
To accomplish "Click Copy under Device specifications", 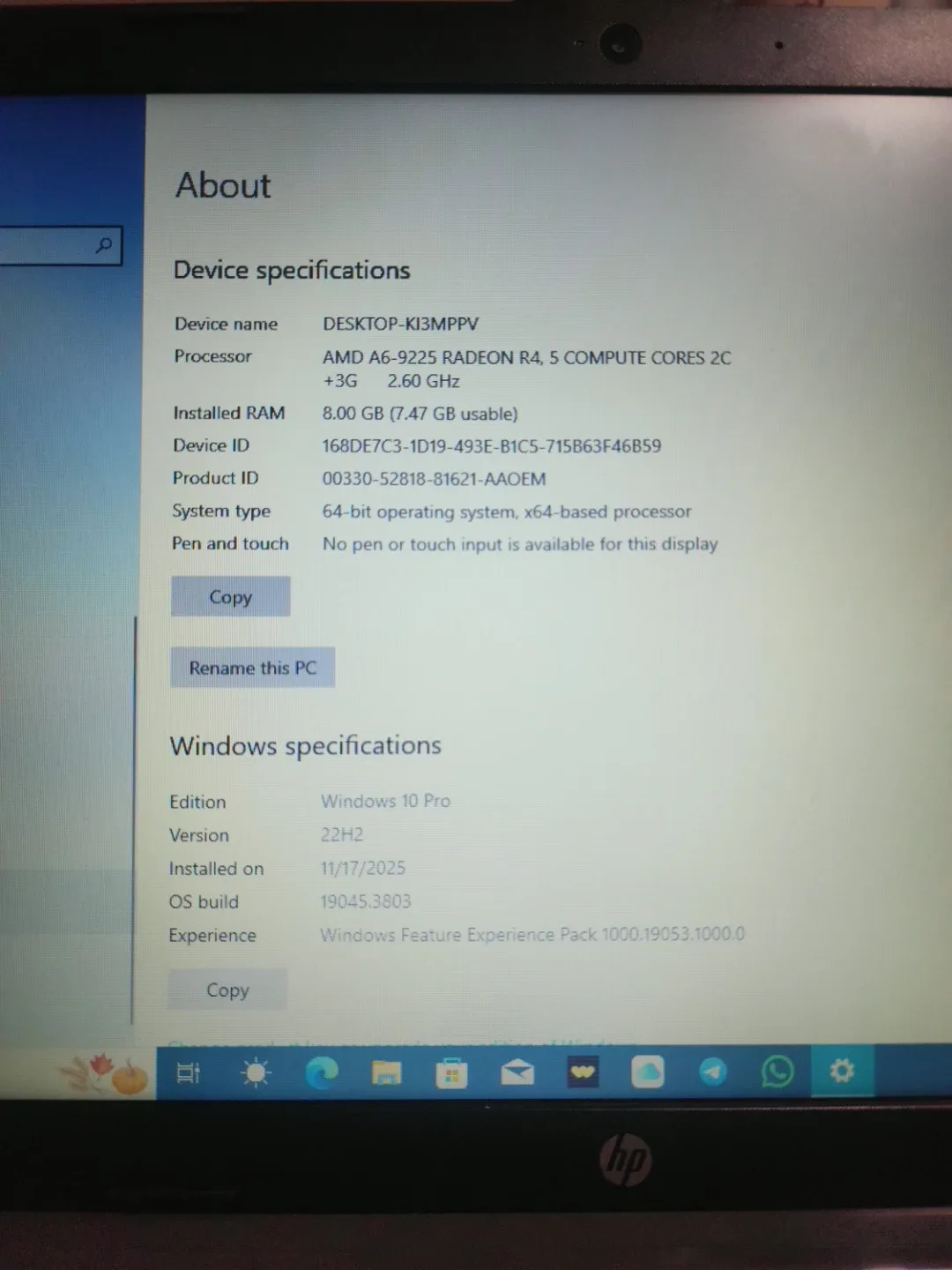I will coord(229,596).
